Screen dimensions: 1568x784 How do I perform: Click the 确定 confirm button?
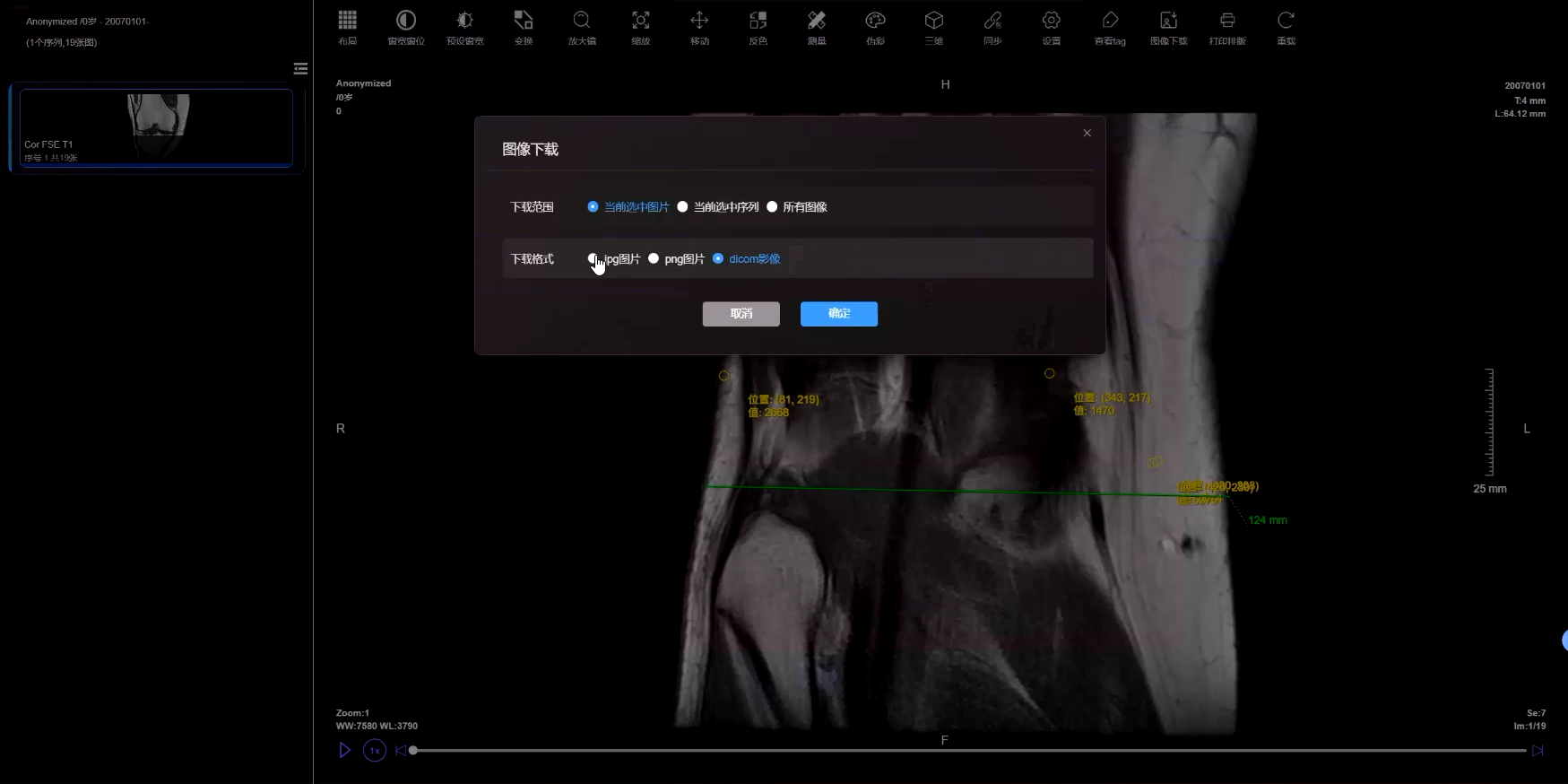[x=838, y=314]
